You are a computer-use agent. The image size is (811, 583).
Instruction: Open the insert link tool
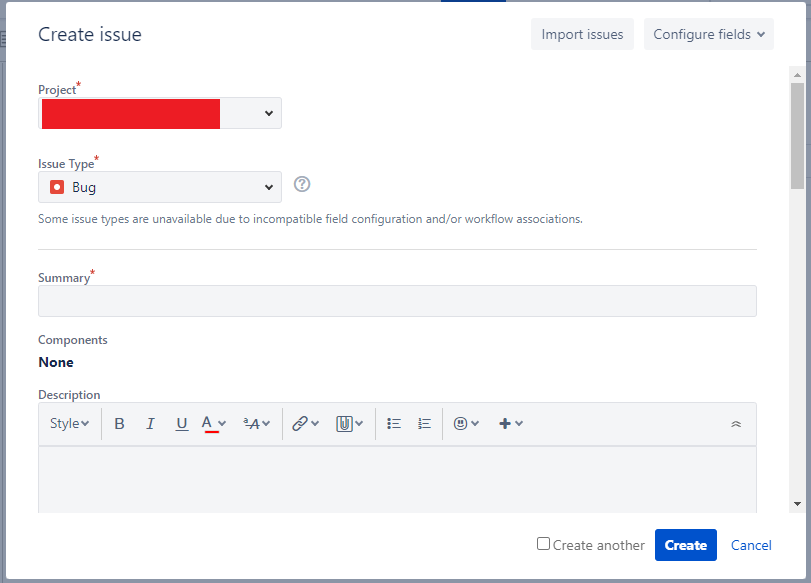[x=300, y=423]
